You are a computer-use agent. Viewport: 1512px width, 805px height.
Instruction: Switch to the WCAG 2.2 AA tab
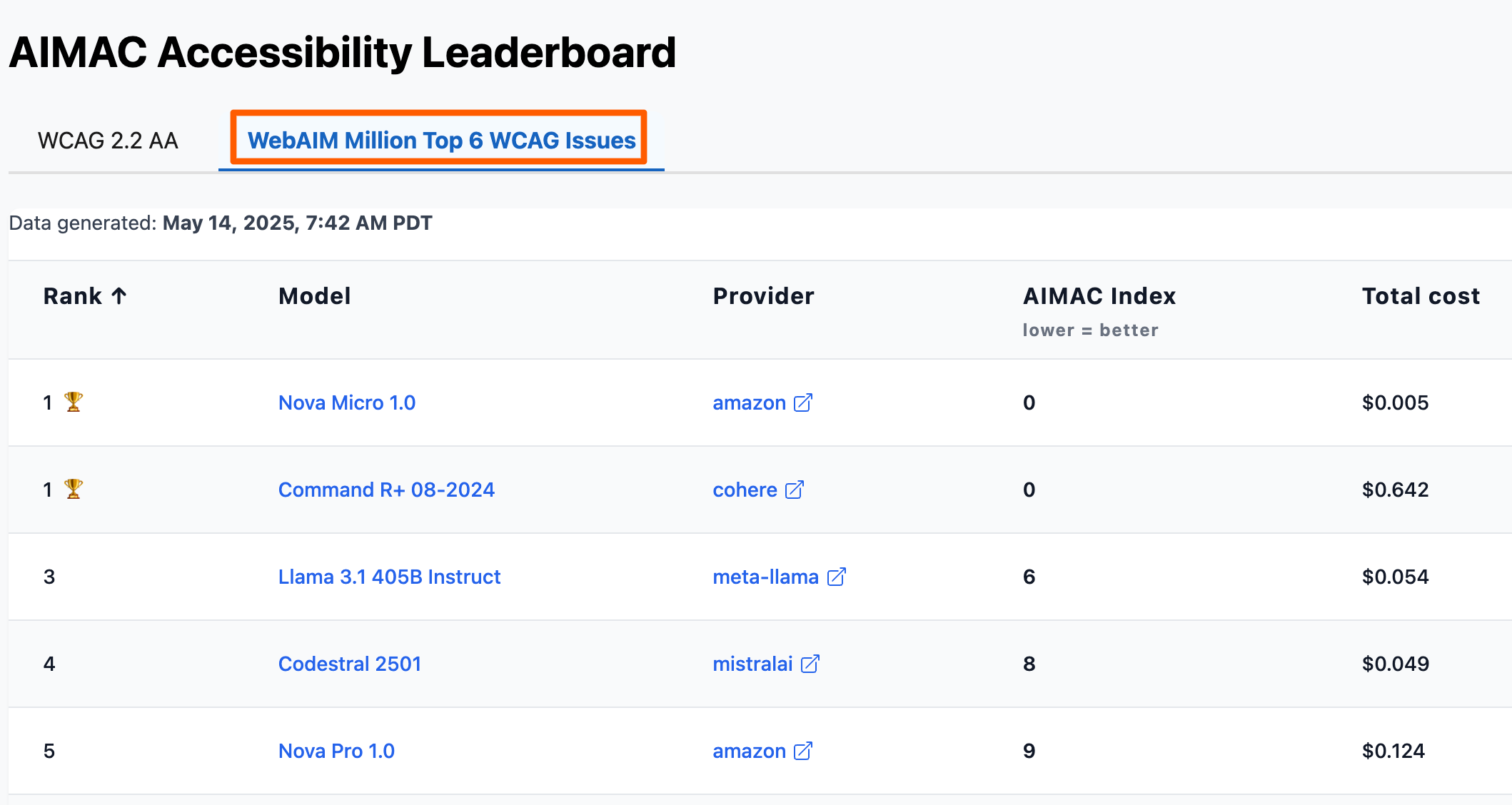pyautogui.click(x=108, y=140)
